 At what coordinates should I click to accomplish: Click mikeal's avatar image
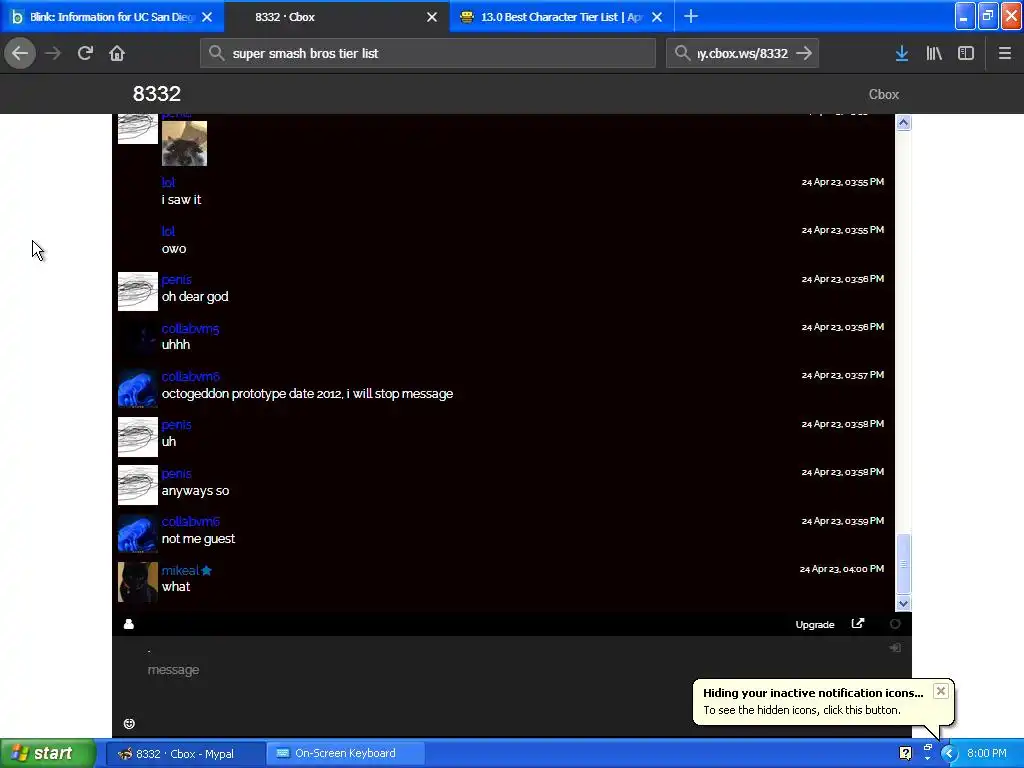(138, 582)
